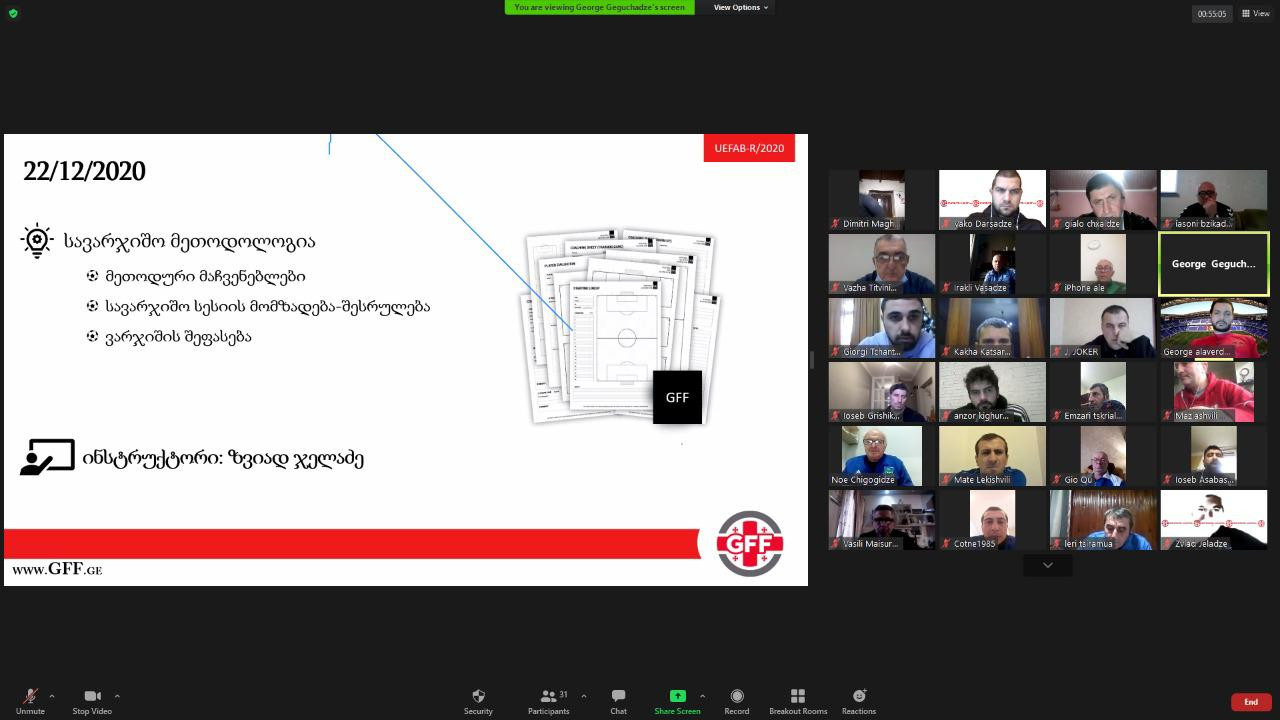Viewport: 1280px width, 720px height.
Task: Click the green encryption shield icon
Action: 12,13
